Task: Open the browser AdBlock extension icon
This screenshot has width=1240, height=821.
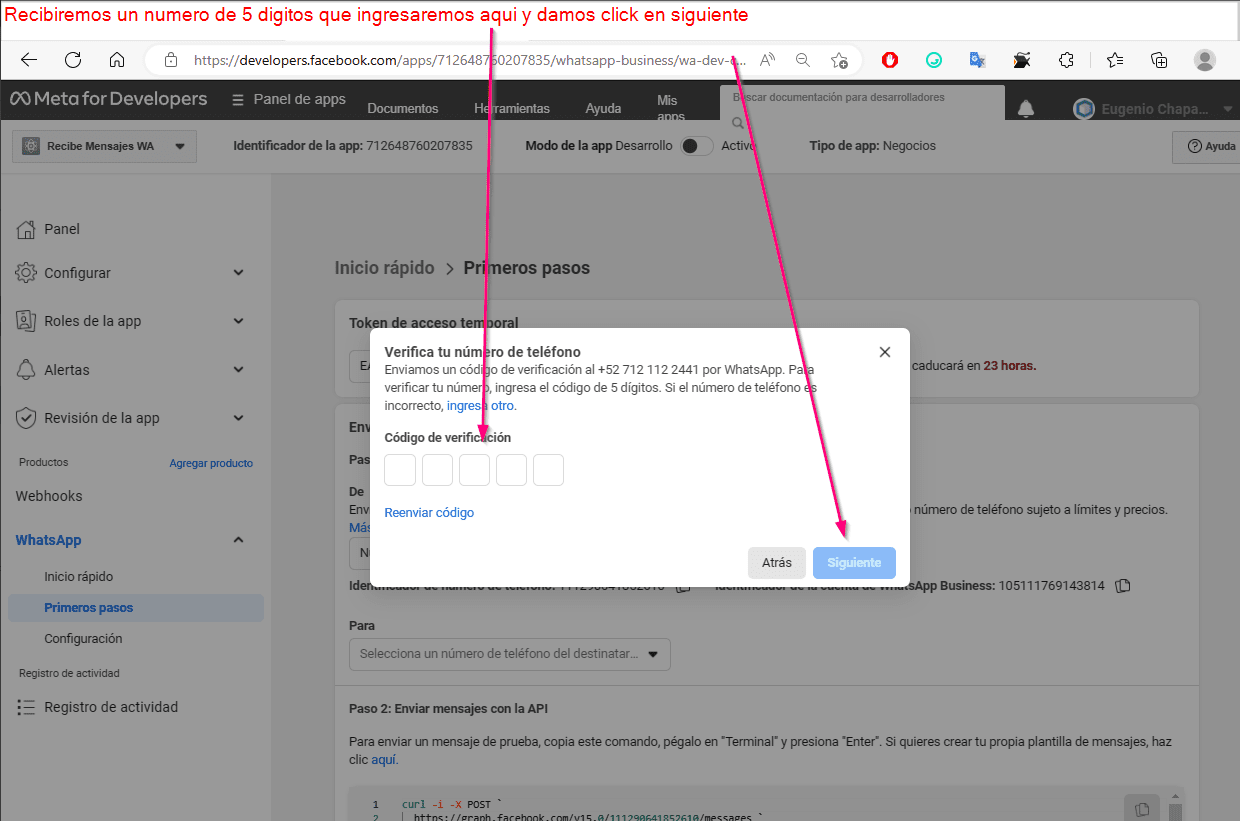Action: pyautogui.click(x=889, y=59)
